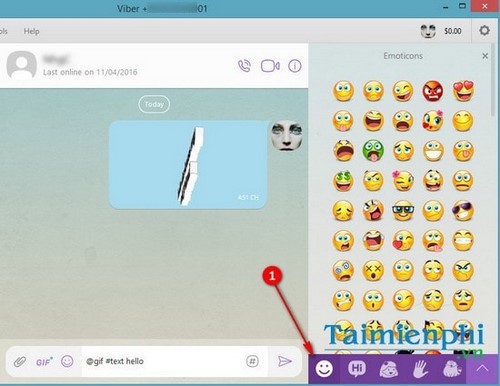Insert the nerd glasses emoticon
Screen dimensions: 500x386
tap(403, 211)
